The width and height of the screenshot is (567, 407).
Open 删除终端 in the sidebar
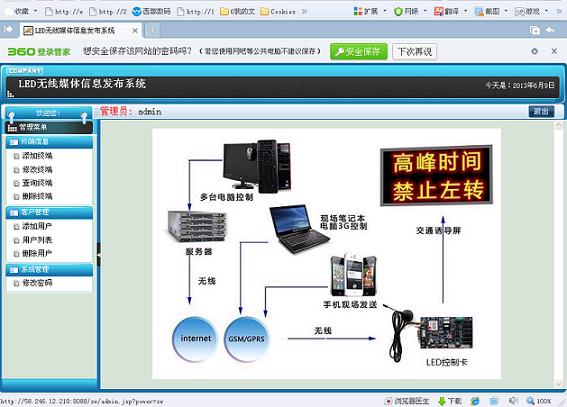37,196
